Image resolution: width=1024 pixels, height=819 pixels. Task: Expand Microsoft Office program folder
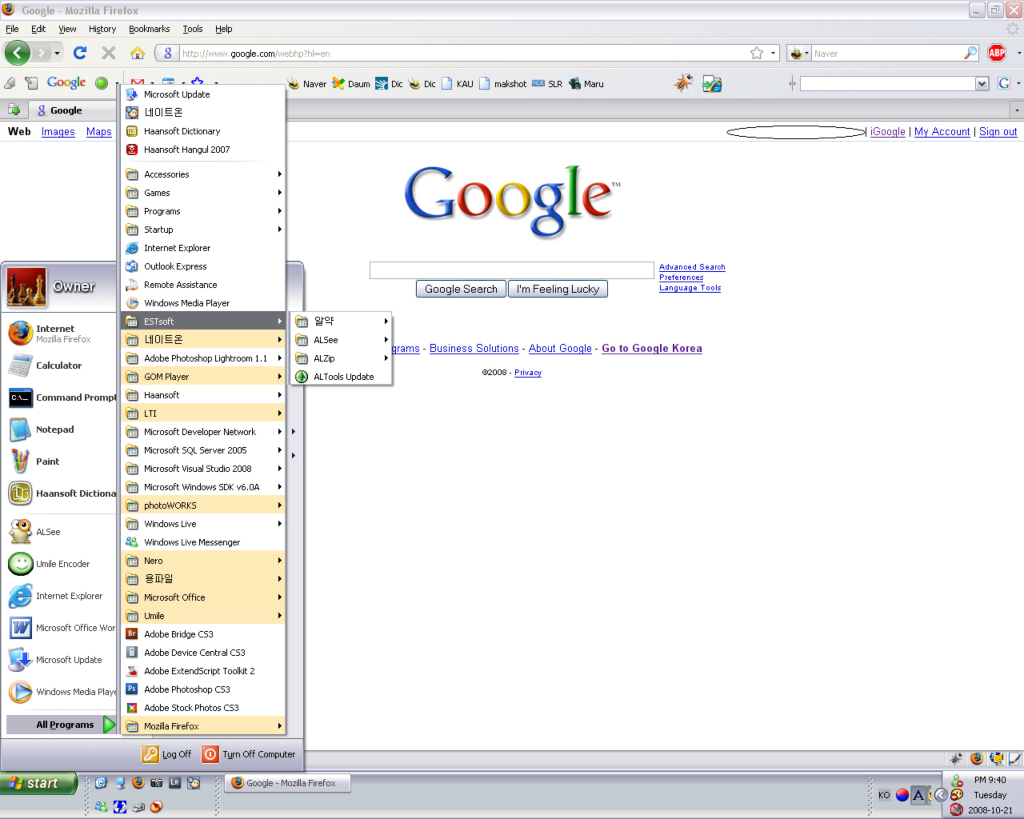pyautogui.click(x=203, y=598)
